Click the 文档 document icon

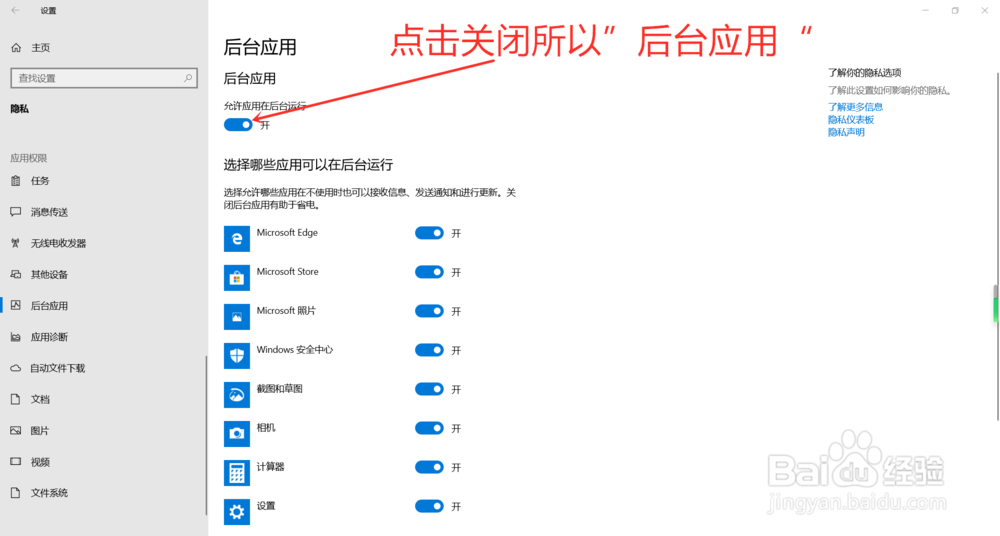[x=16, y=399]
